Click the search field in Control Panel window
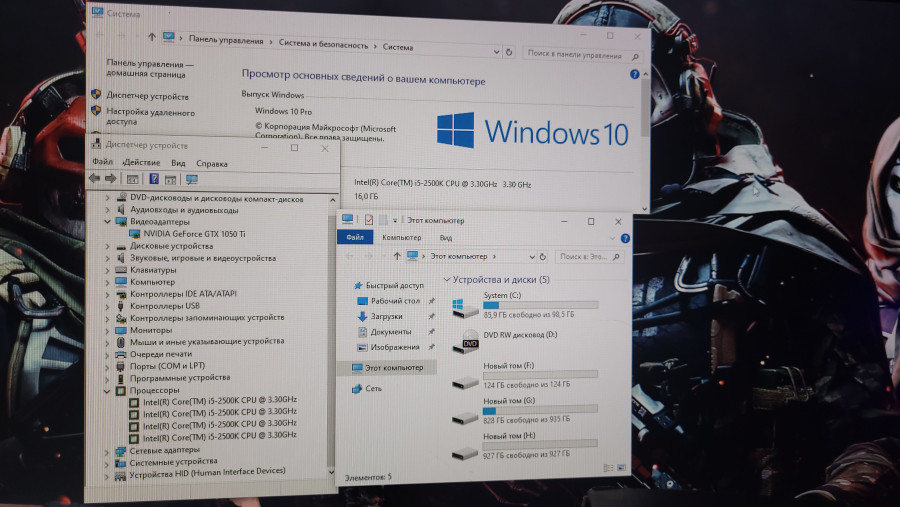 (x=582, y=55)
